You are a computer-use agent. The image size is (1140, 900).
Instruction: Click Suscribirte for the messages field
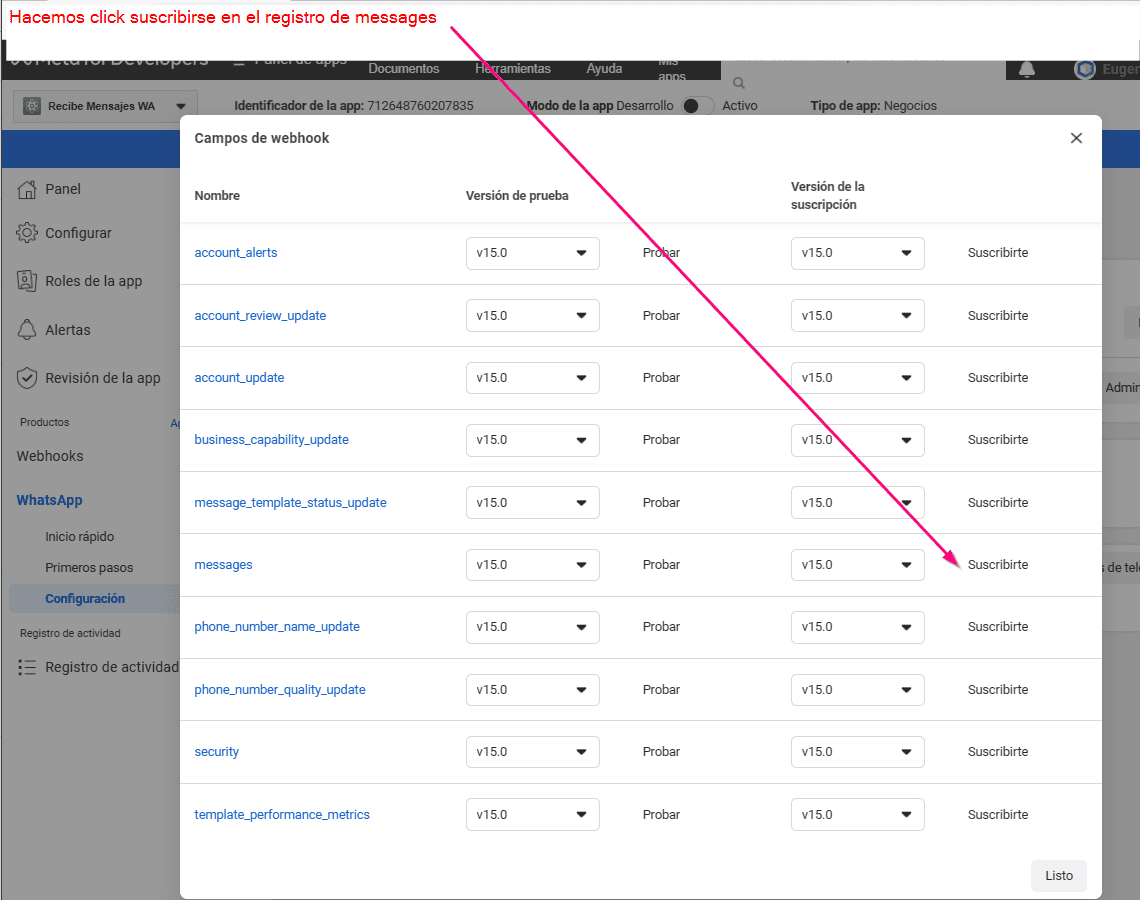click(x=997, y=565)
